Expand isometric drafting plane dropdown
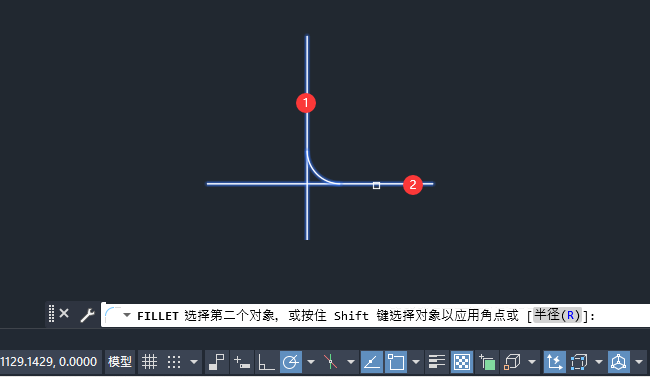Image resolution: width=650 pixels, height=377 pixels. pos(351,362)
